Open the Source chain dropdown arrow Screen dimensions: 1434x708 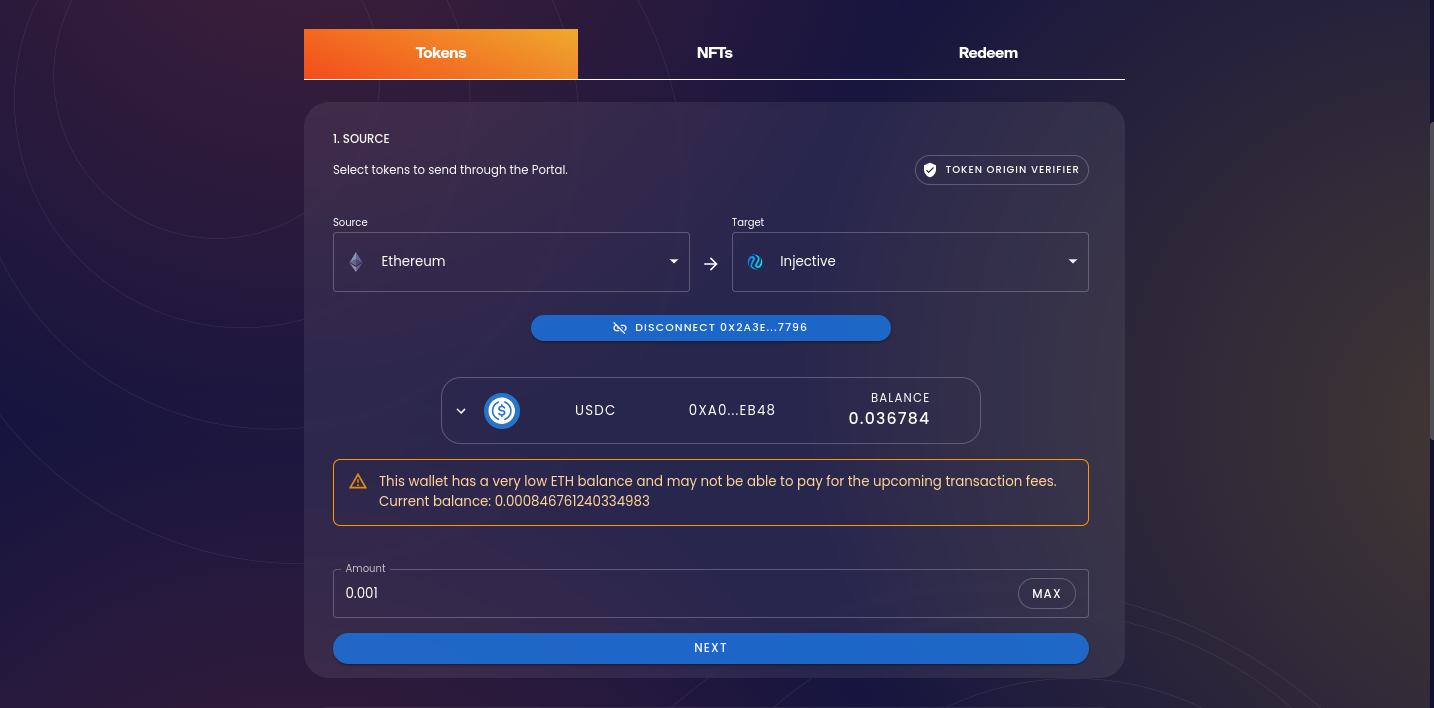click(674, 262)
